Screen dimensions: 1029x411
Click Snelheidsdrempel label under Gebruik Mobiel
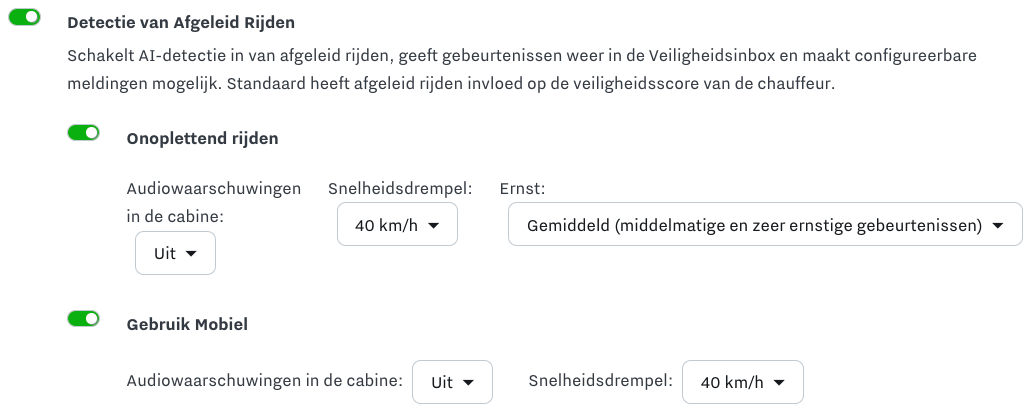click(599, 381)
